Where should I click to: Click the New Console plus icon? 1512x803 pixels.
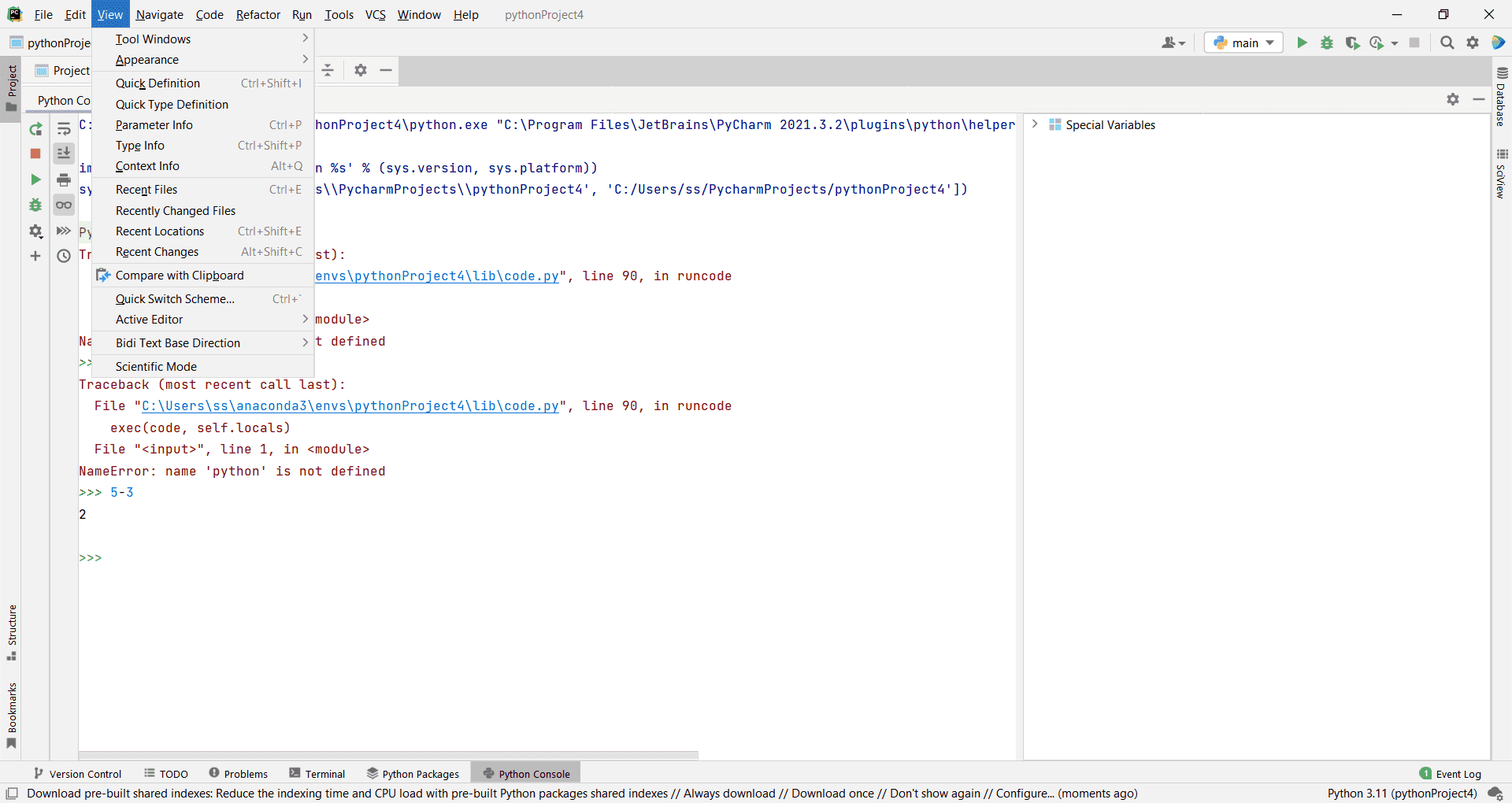click(x=35, y=256)
